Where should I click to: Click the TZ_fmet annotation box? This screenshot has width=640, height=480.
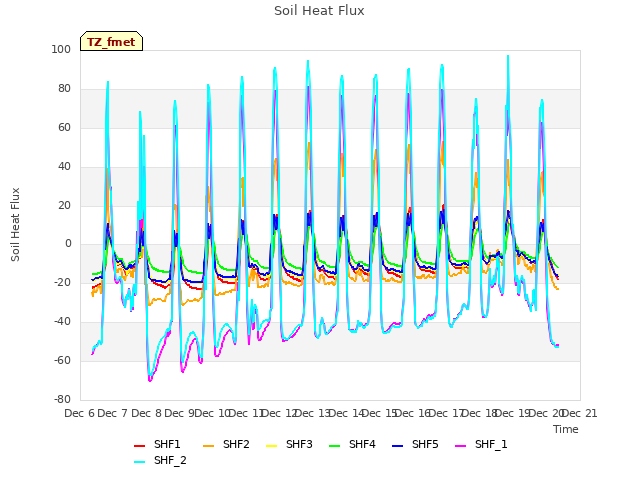point(111,41)
